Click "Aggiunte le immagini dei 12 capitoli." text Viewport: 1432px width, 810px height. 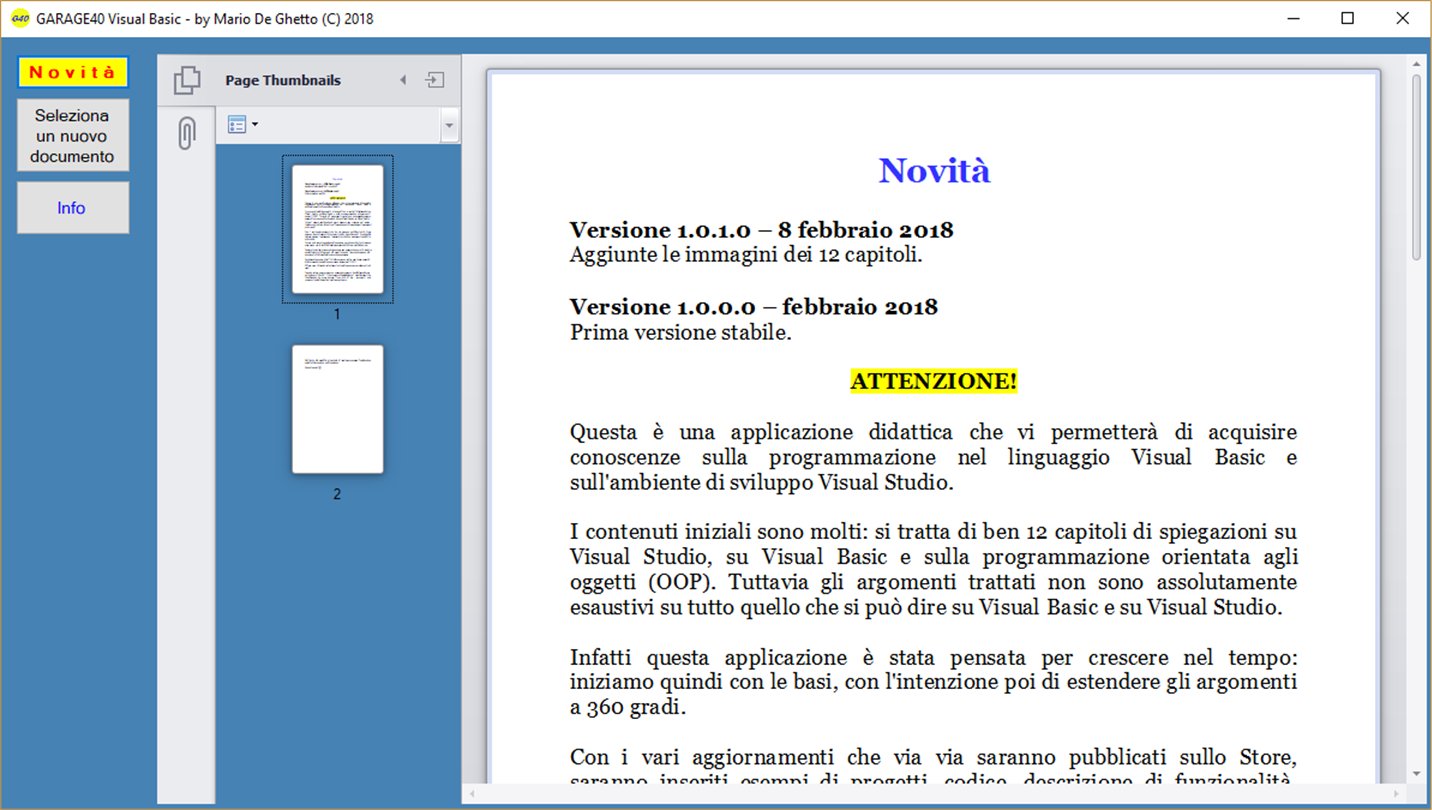(746, 255)
